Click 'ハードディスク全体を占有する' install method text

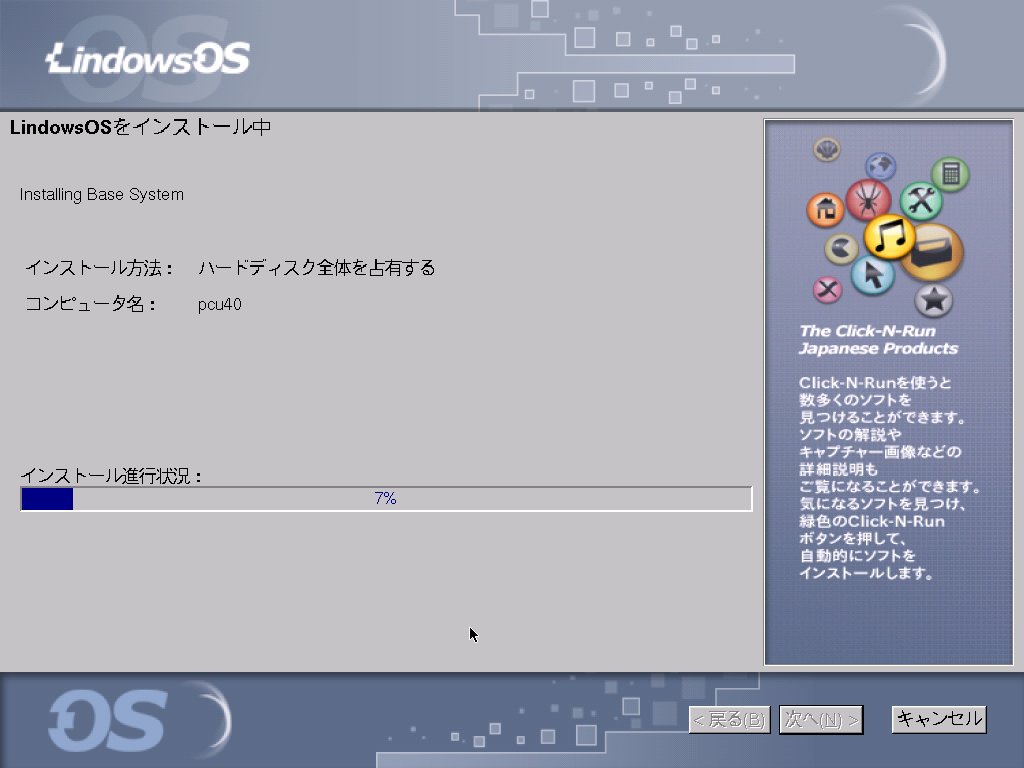(x=317, y=268)
